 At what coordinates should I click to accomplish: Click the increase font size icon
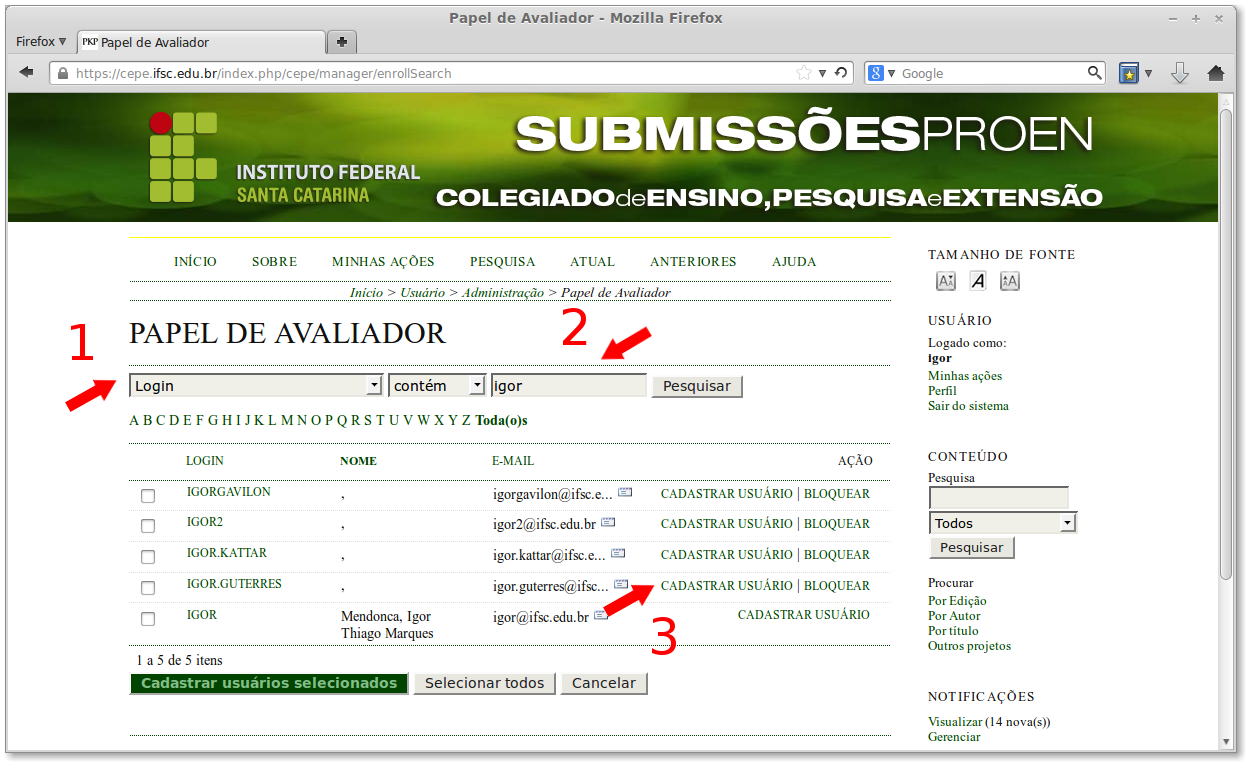[1009, 281]
